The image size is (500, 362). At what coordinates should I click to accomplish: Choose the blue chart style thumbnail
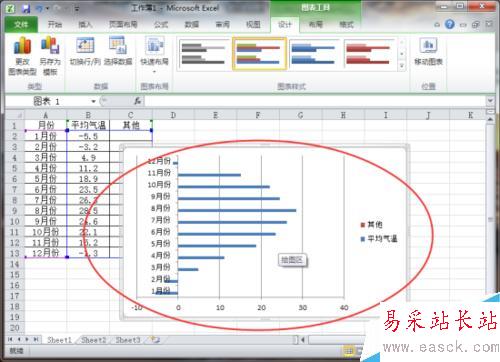313,54
